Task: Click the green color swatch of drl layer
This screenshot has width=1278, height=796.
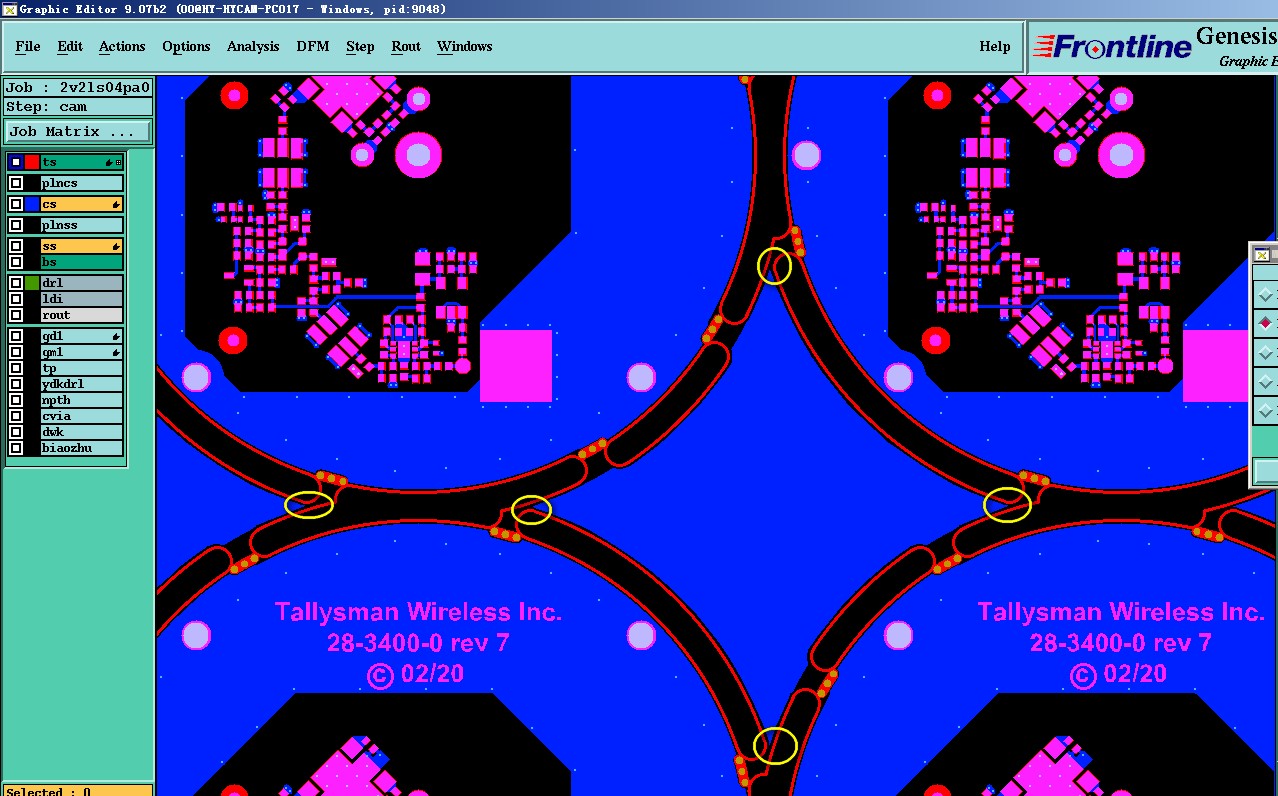Action: pyautogui.click(x=32, y=283)
